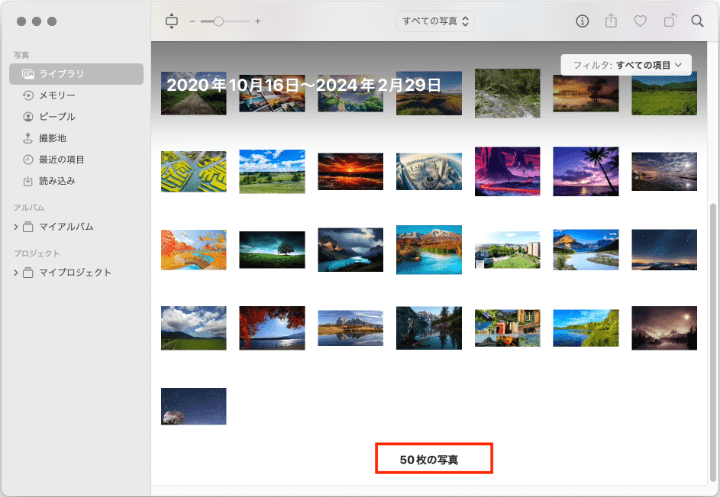Select ライブラリ in the sidebar
This screenshot has height=497, width=720.
[76, 74]
